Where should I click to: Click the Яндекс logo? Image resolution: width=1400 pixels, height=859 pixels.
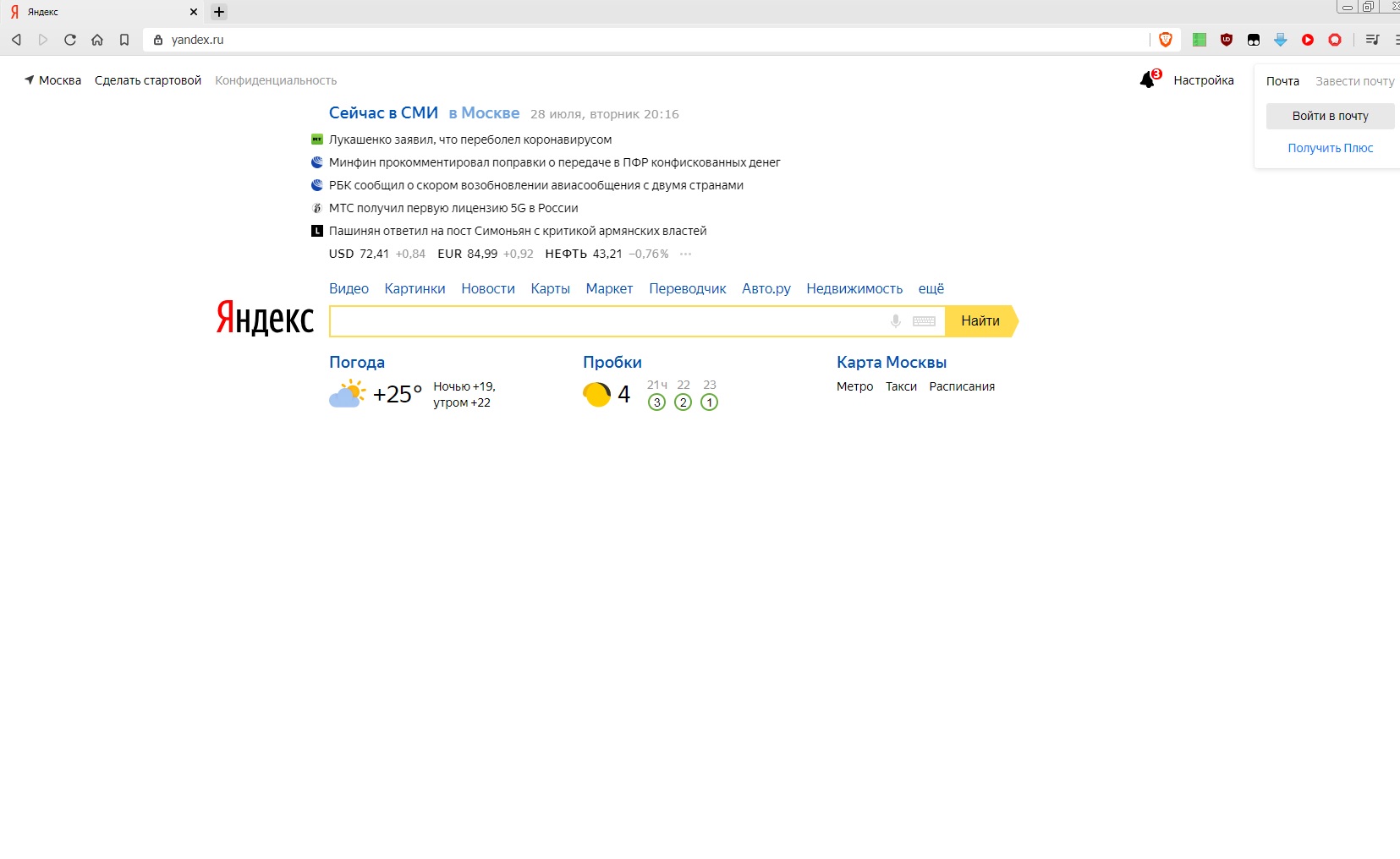265,318
